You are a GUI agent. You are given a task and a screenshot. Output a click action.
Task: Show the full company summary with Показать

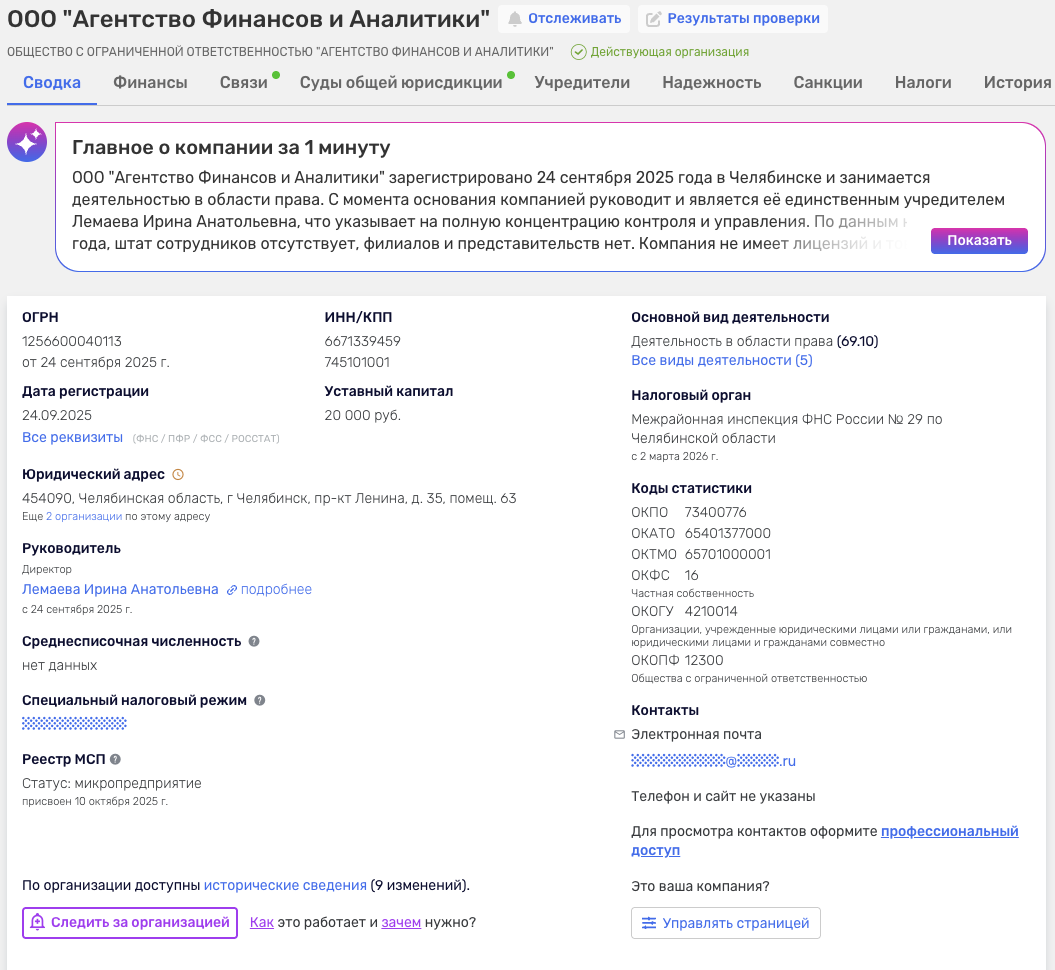pyautogui.click(x=979, y=241)
